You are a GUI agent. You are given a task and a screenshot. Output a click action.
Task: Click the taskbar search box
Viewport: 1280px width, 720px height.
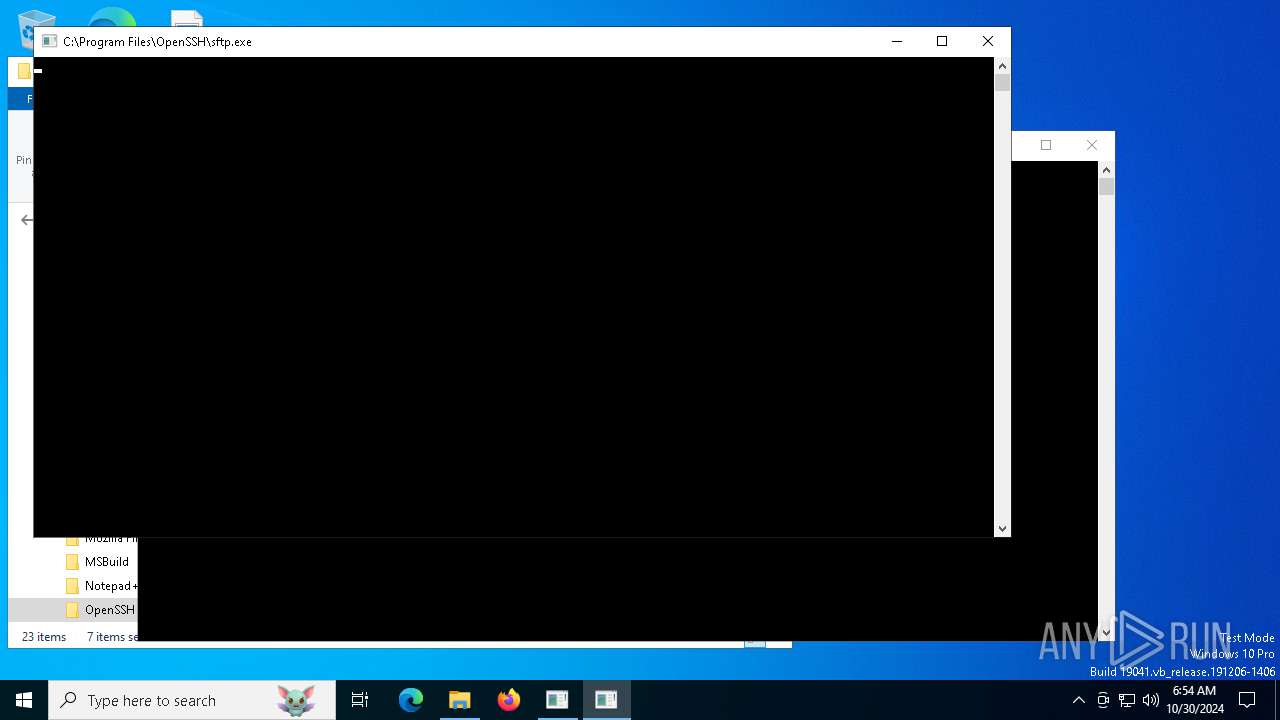point(192,700)
